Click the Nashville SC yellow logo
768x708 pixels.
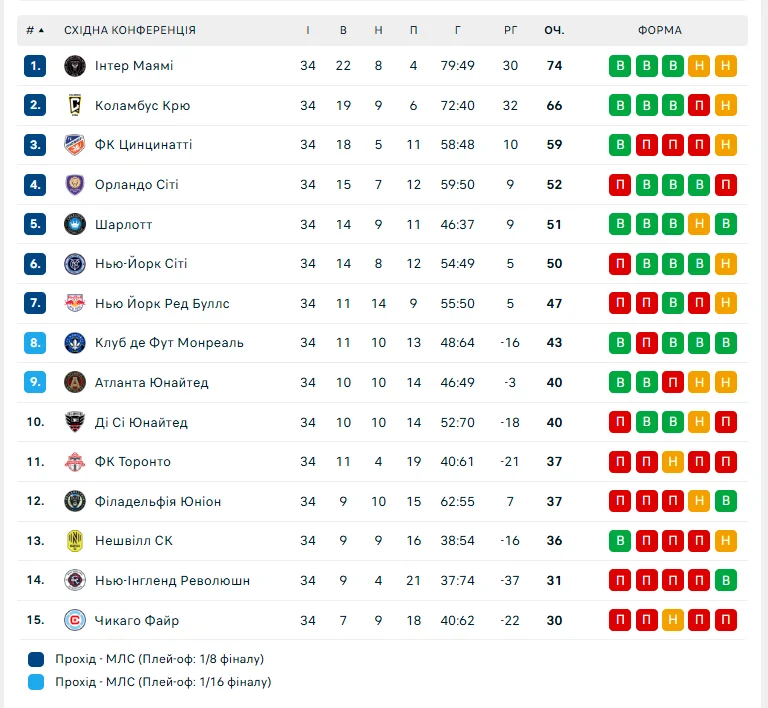click(x=75, y=541)
